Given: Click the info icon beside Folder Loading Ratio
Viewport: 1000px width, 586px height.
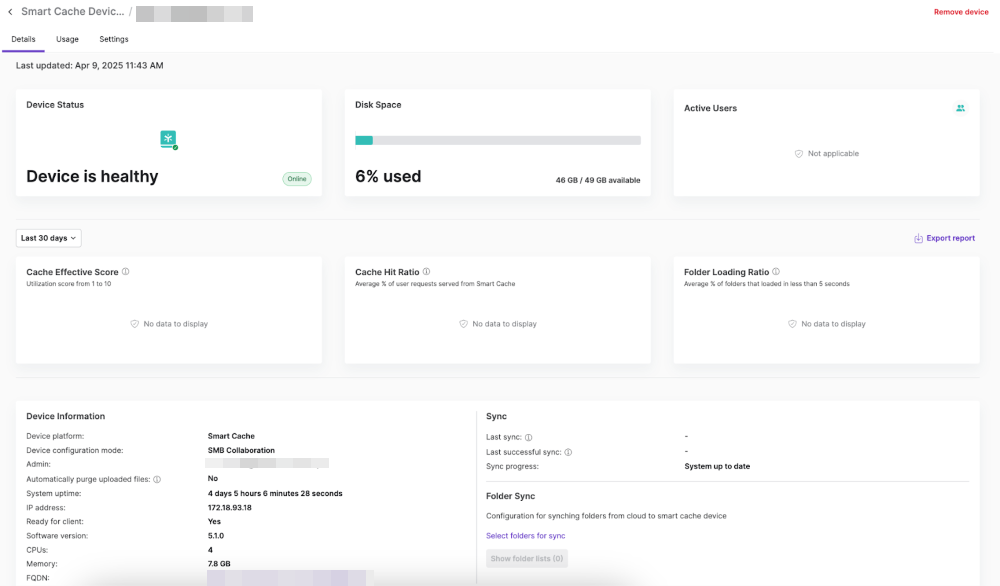Looking at the screenshot, I should click(776, 272).
